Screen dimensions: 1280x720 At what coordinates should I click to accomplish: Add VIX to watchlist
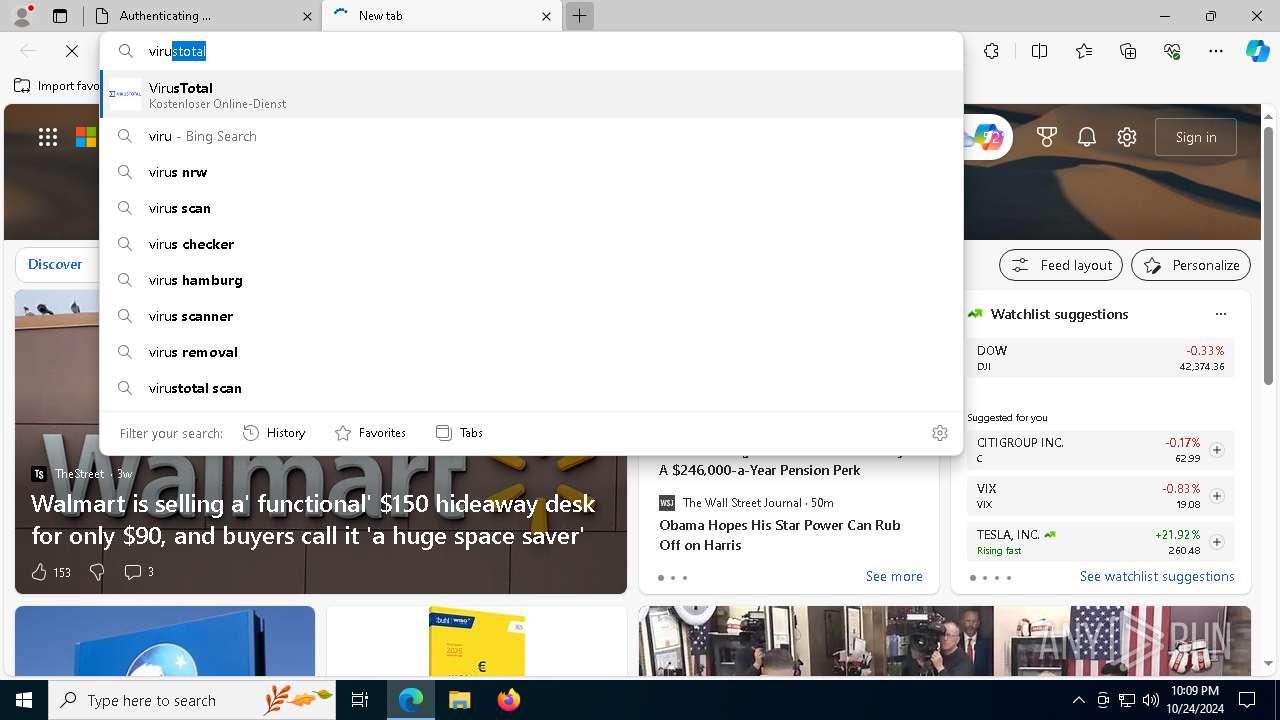pos(1217,496)
